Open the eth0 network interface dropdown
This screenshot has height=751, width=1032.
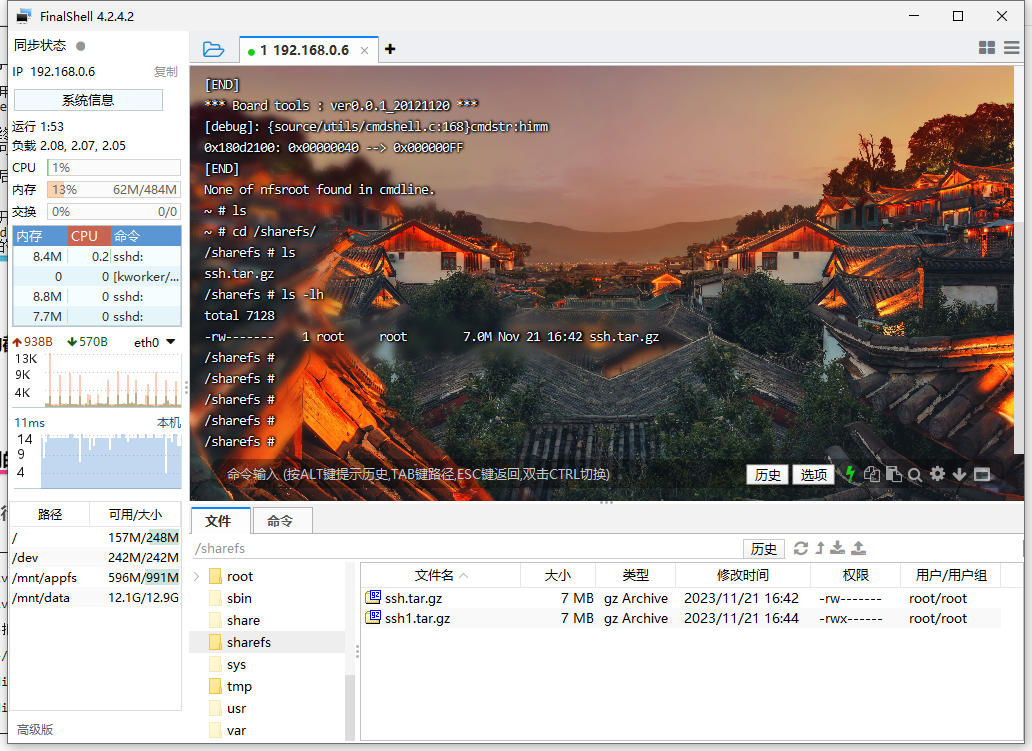tap(170, 342)
